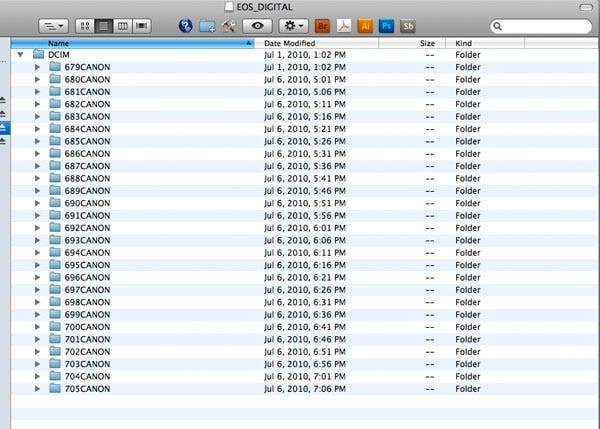Sort by Name column header
This screenshot has height=429, width=600.
[132, 43]
